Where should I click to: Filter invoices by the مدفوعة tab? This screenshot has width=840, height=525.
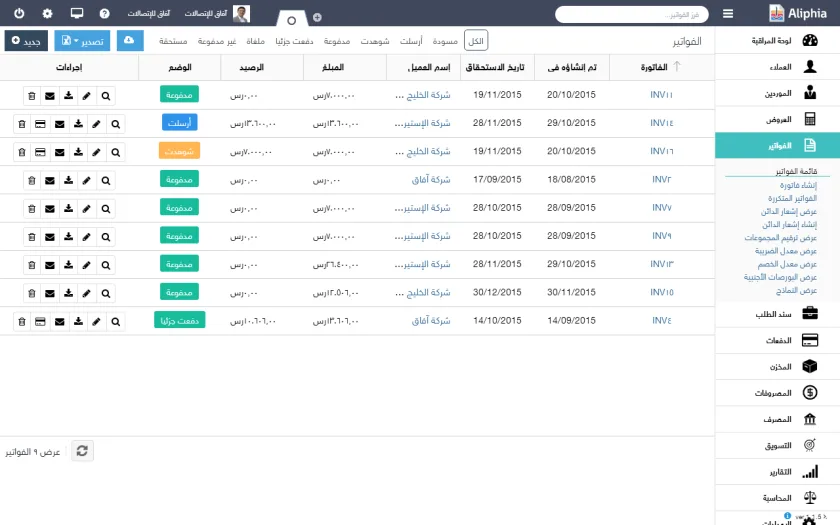pos(337,41)
